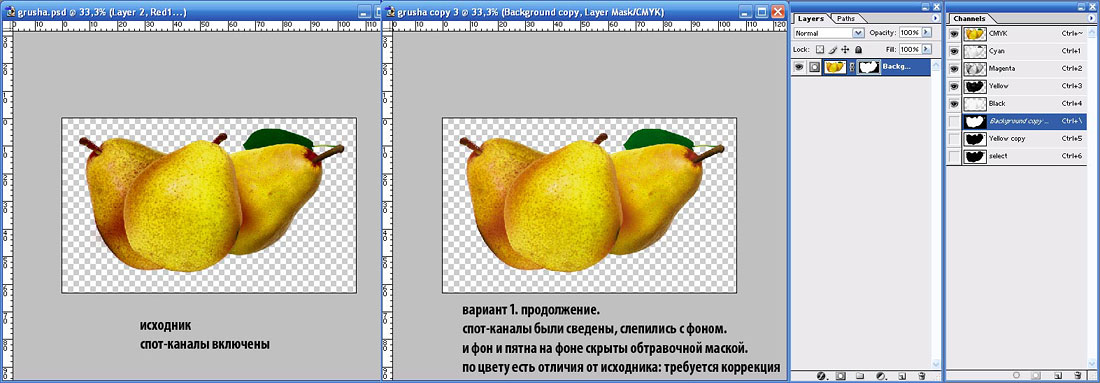Switch to the Paths tab

(846, 19)
